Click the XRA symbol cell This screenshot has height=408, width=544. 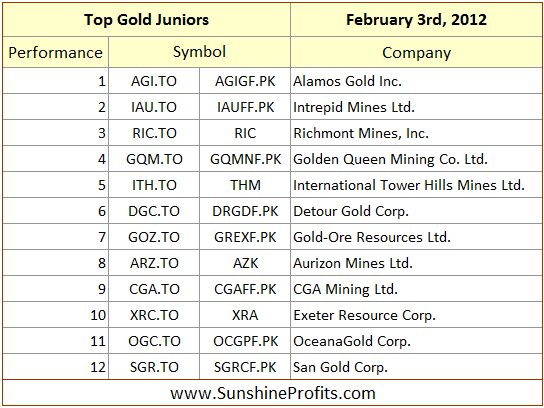pyautogui.click(x=245, y=315)
